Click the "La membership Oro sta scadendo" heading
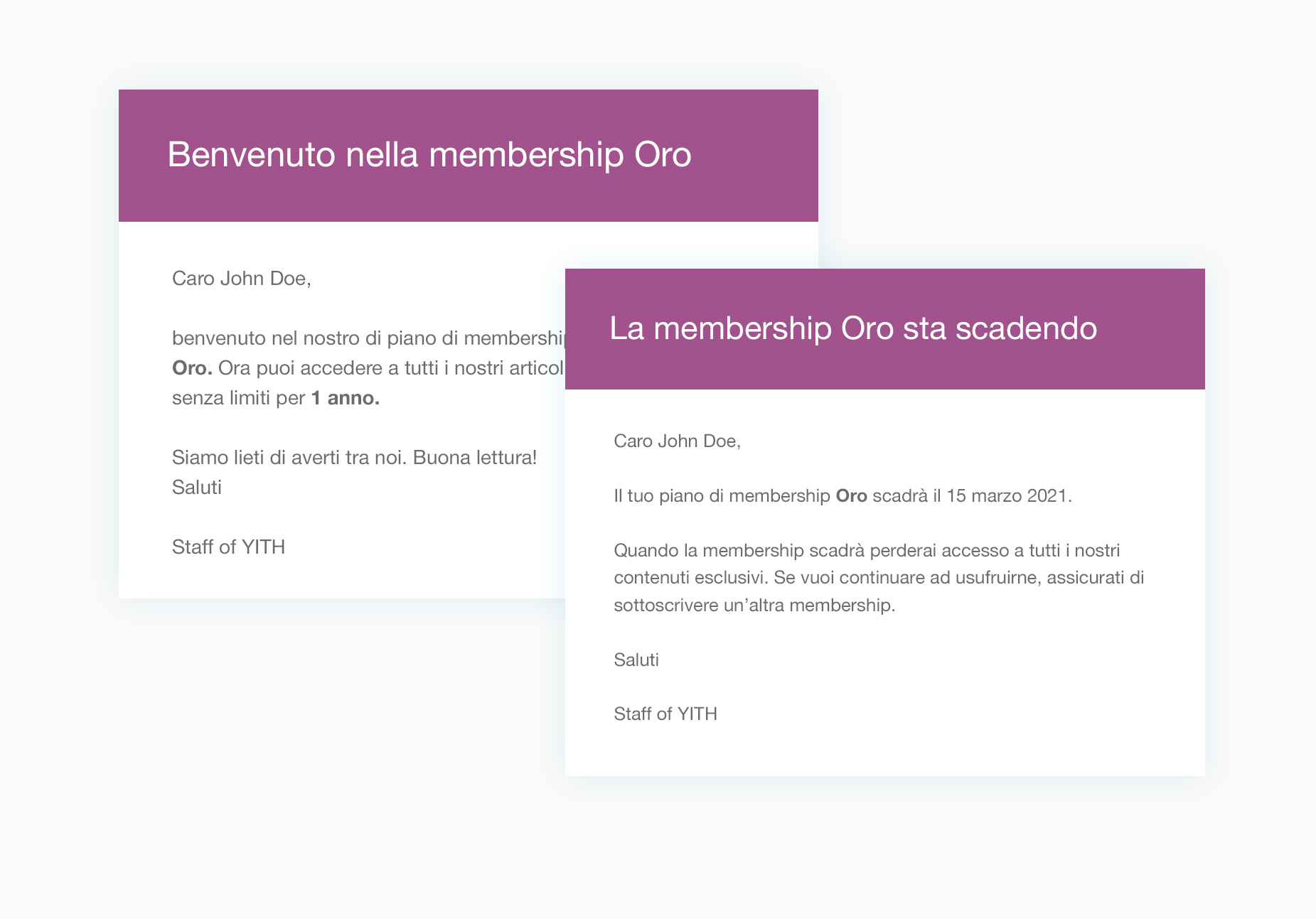This screenshot has width=1316, height=919. (852, 328)
